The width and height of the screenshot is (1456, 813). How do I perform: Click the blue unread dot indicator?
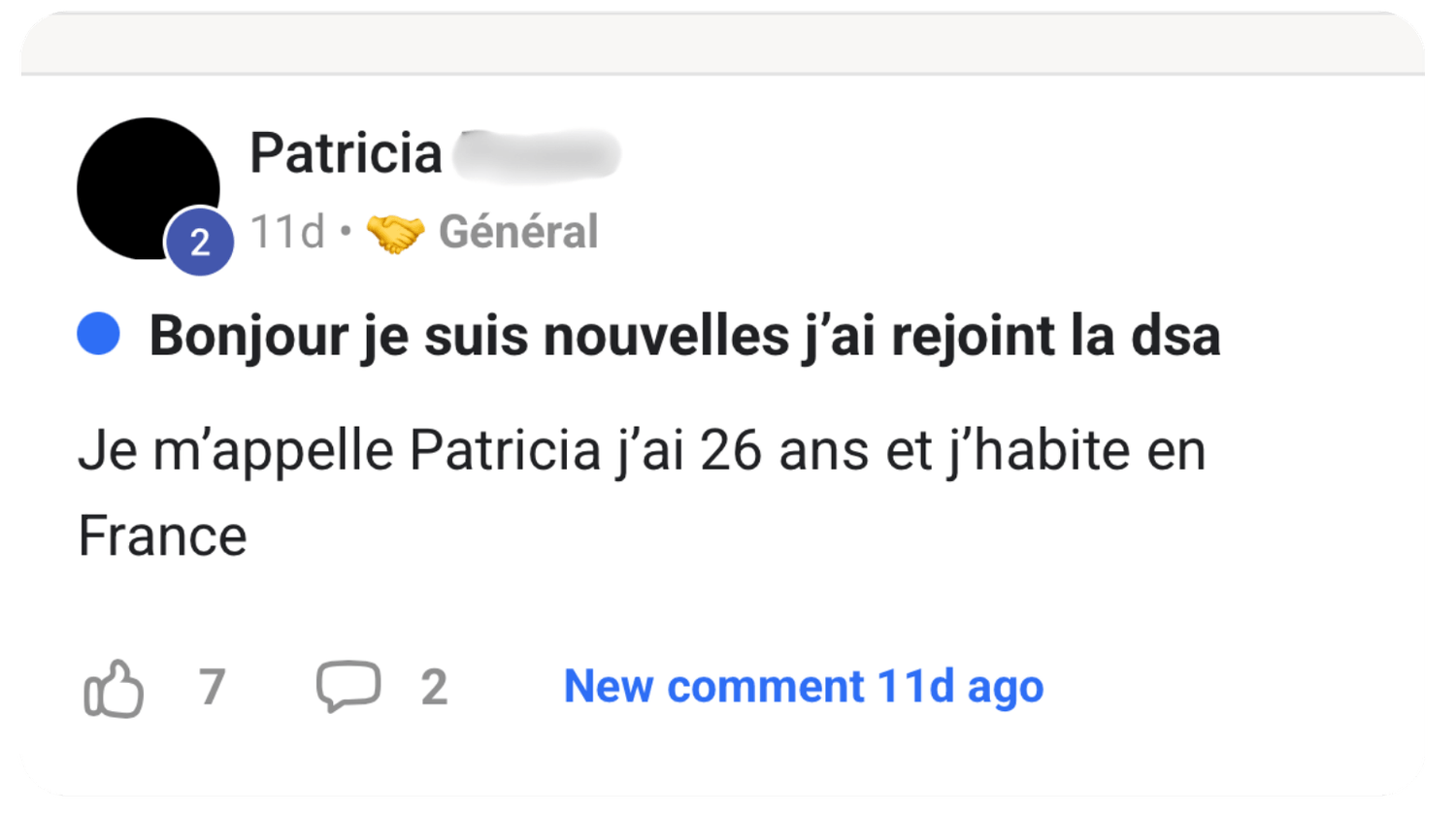[x=98, y=334]
